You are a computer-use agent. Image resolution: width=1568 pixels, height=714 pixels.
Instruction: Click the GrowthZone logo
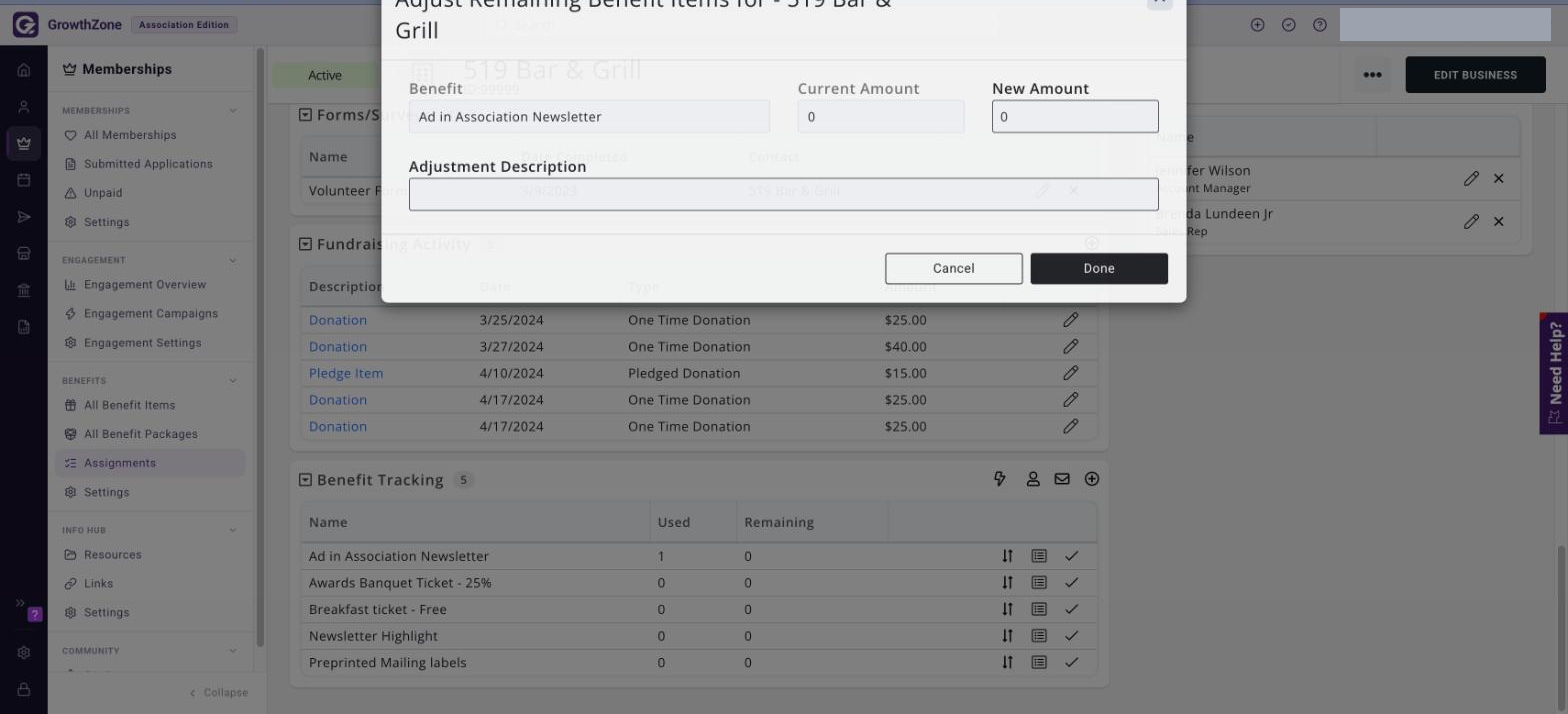click(x=66, y=25)
